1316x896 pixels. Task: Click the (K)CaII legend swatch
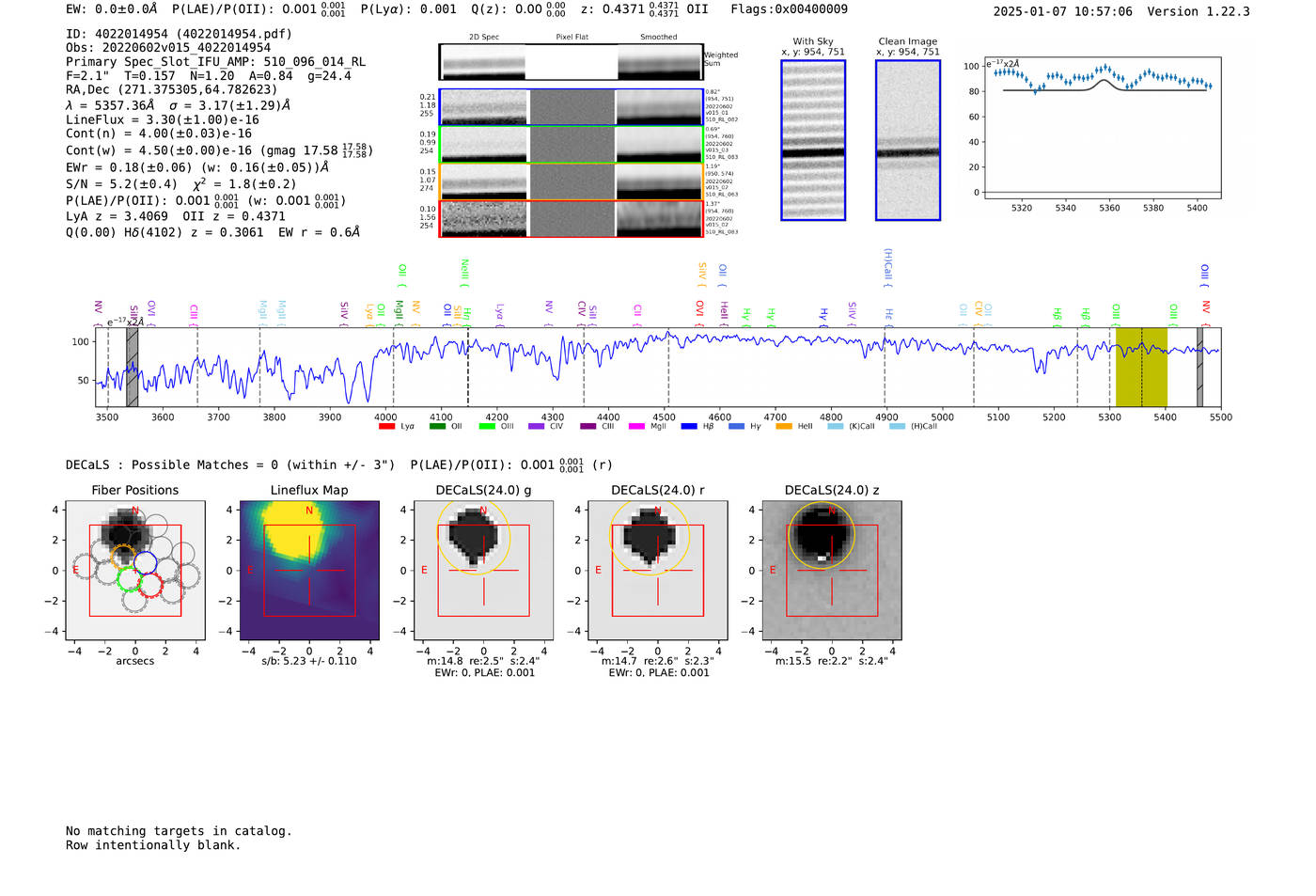(x=835, y=427)
